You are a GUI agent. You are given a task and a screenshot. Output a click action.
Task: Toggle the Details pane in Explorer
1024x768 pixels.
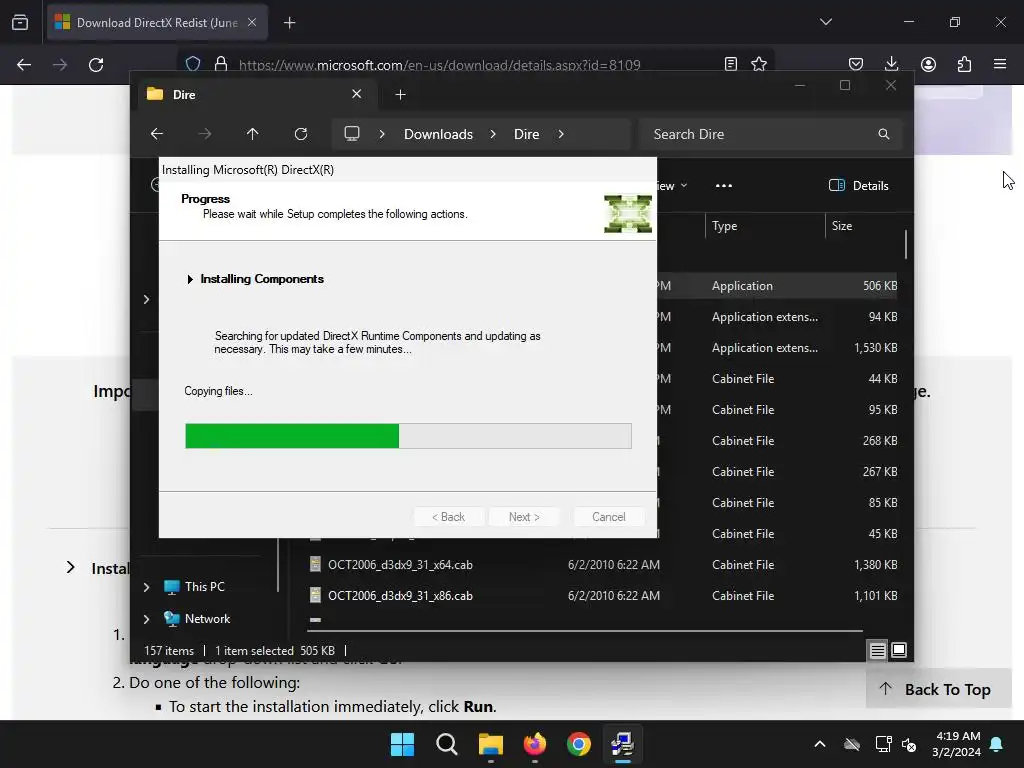[x=859, y=185]
